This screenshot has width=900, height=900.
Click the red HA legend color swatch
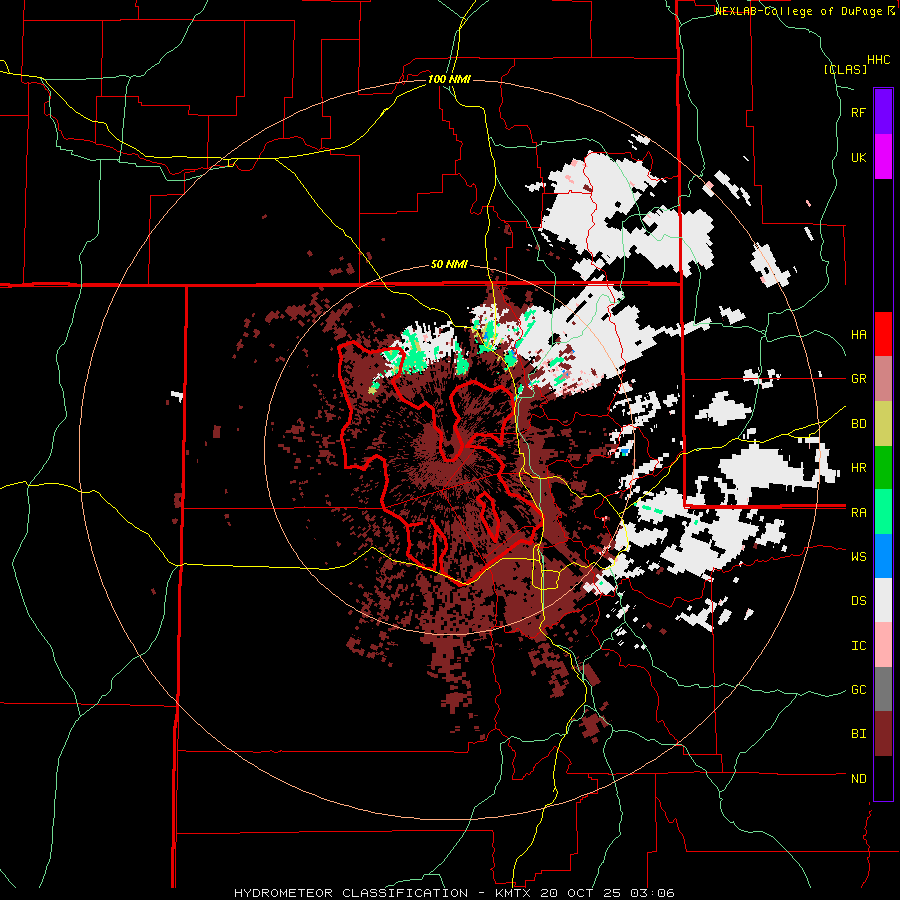point(883,334)
